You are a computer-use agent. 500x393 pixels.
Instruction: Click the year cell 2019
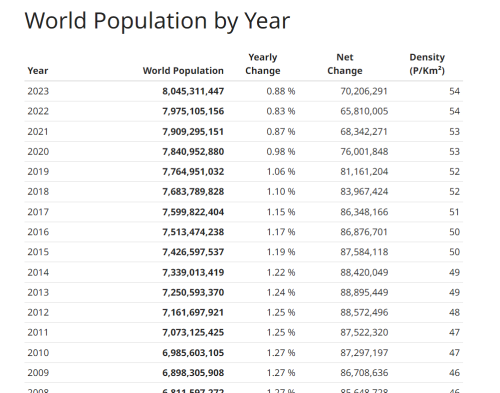click(x=38, y=172)
